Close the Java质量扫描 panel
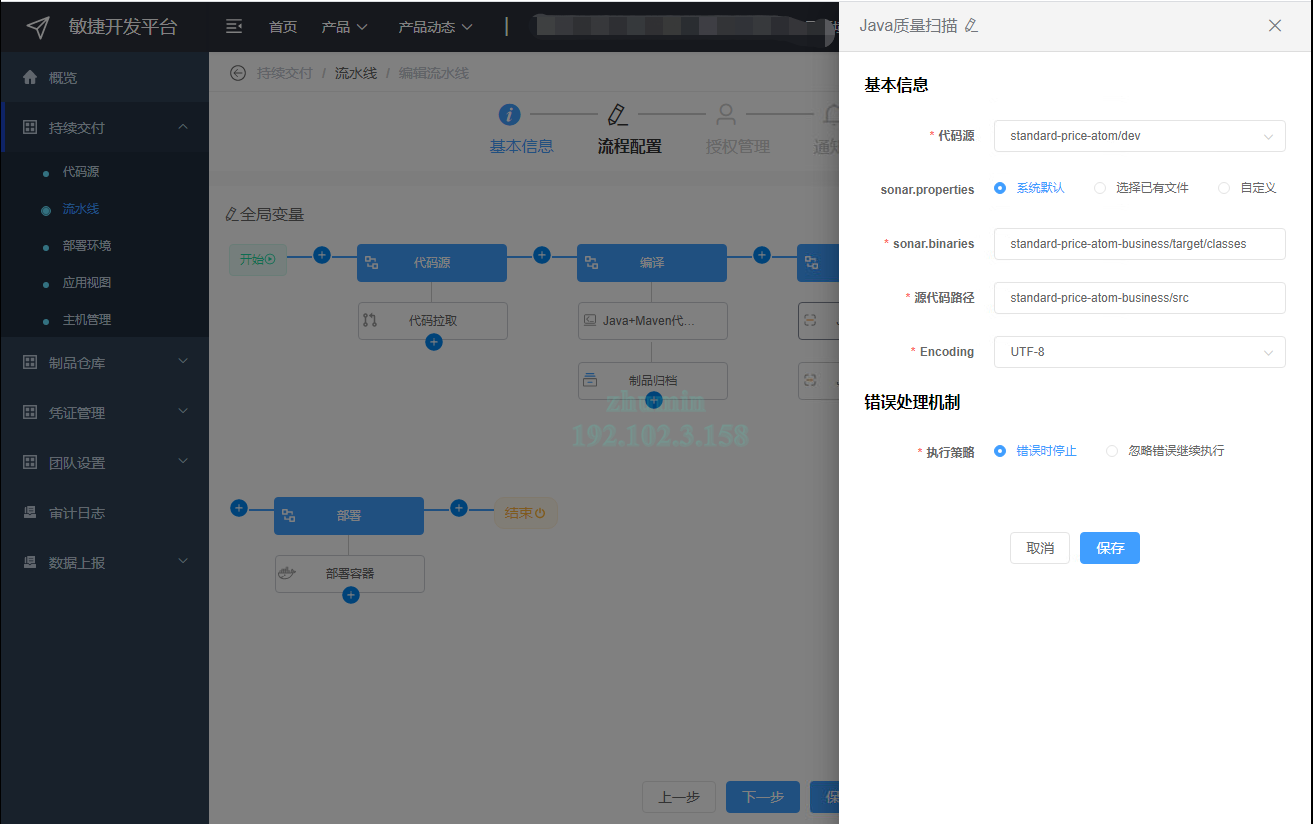Viewport: 1316px width, 824px height. pyautogui.click(x=1275, y=26)
